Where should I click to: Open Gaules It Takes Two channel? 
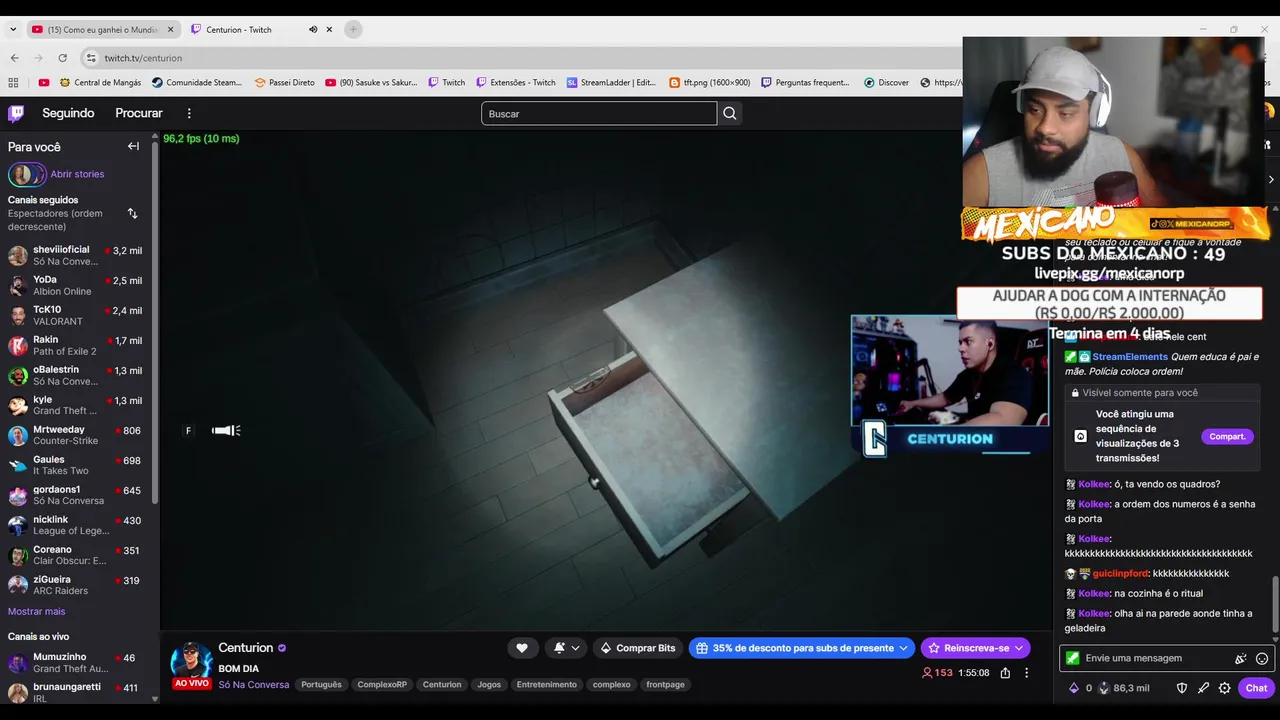76,465
